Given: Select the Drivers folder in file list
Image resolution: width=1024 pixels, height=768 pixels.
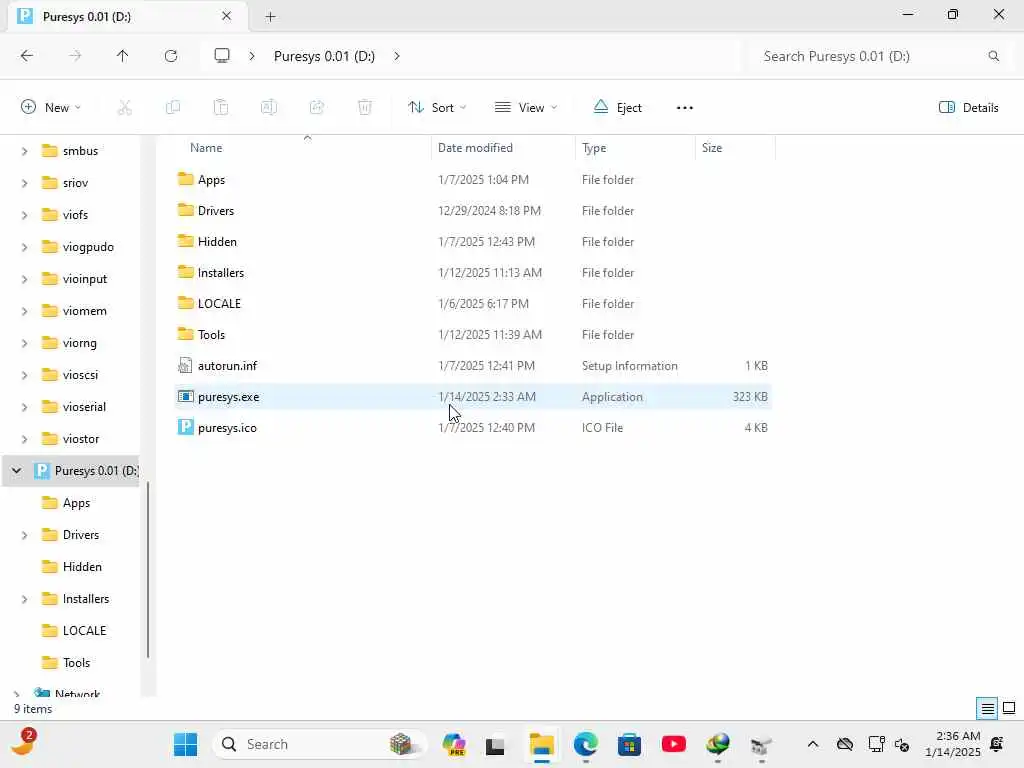Looking at the screenshot, I should point(473,211).
